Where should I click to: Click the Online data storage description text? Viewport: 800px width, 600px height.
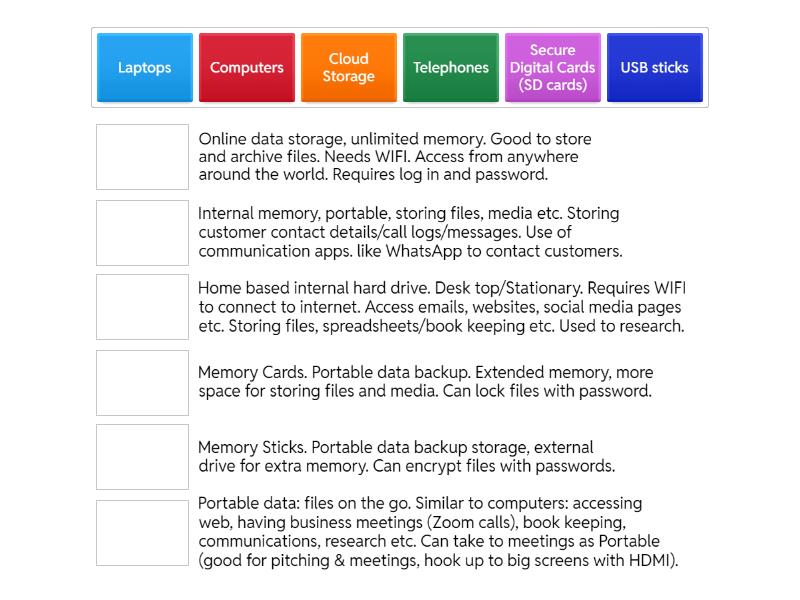pos(395,157)
